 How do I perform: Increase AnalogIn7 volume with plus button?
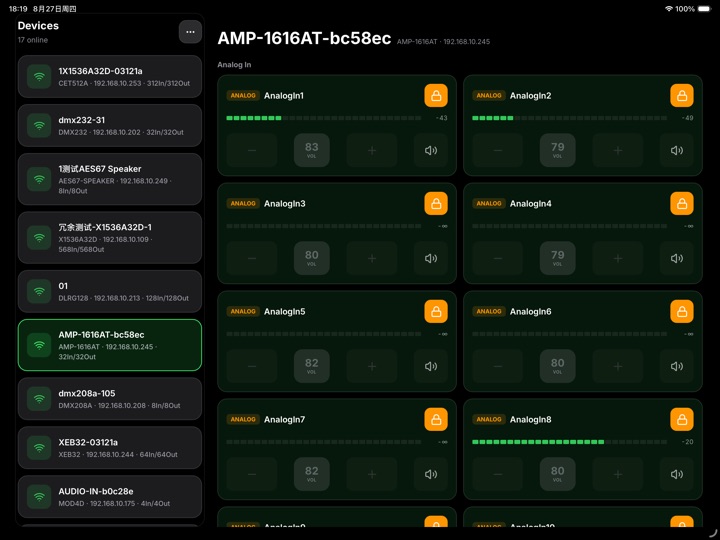pyautogui.click(x=372, y=474)
